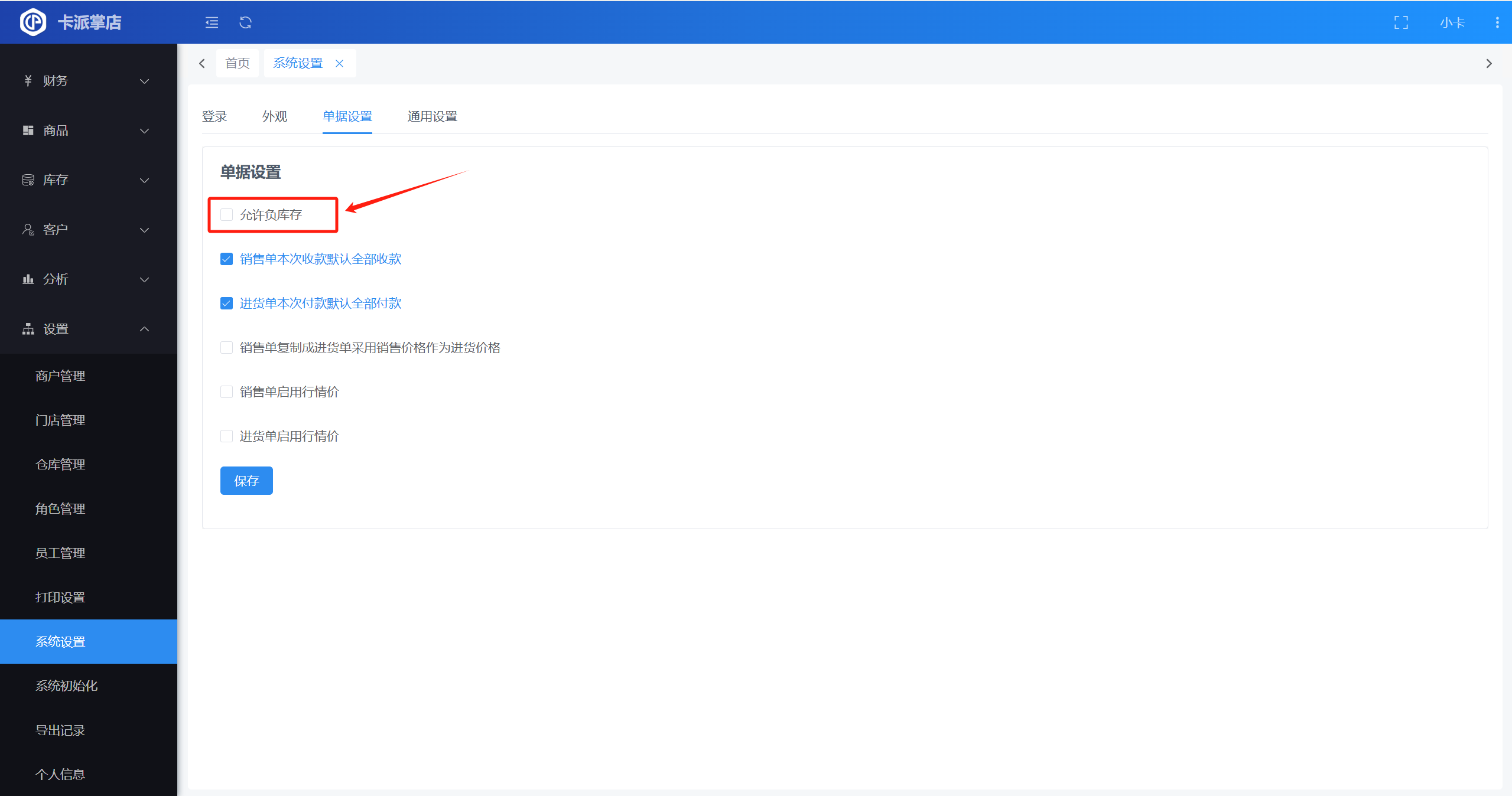Open the 首页 page tab
1512x796 pixels.
click(238, 63)
